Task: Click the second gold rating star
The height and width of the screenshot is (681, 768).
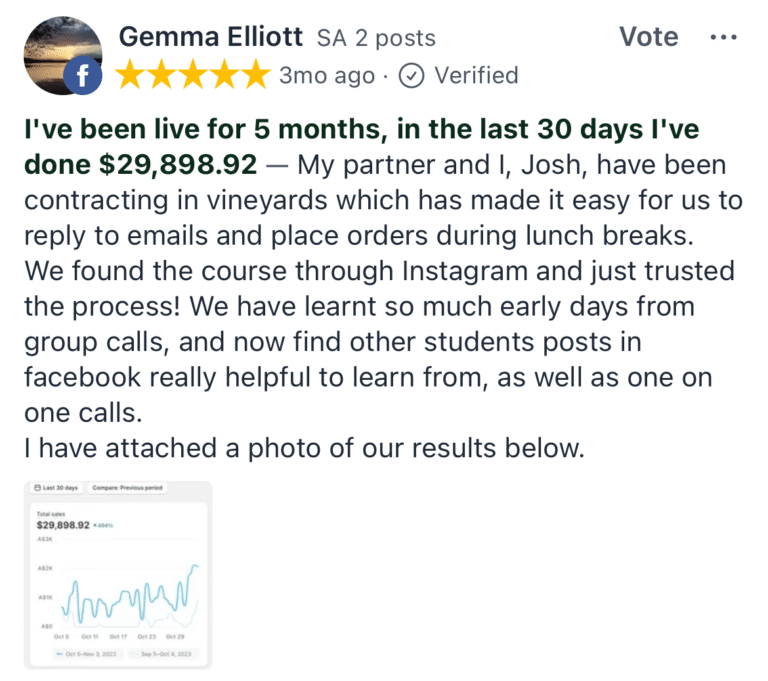Action: [162, 74]
